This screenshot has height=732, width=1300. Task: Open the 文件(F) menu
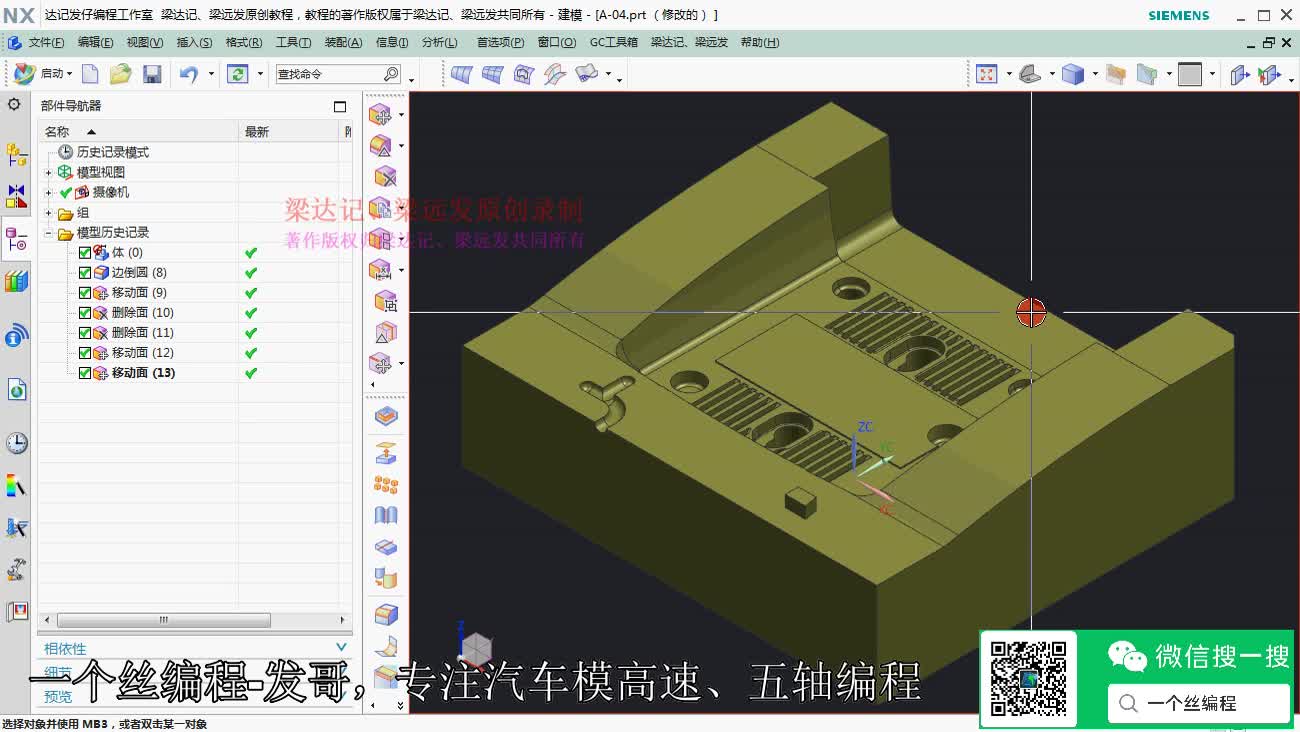pyautogui.click(x=46, y=42)
